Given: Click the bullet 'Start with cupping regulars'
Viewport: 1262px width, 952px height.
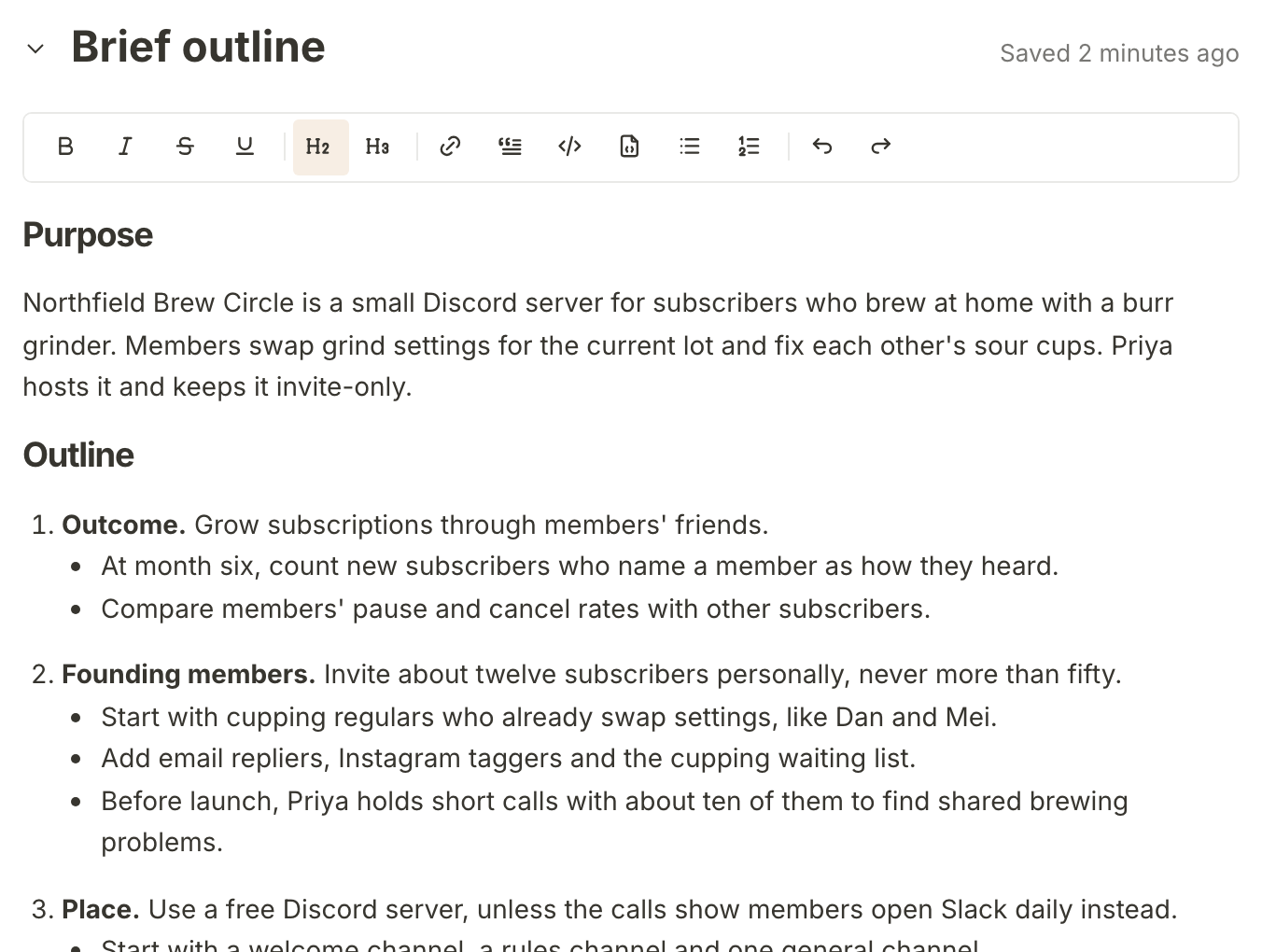Looking at the screenshot, I should click(x=549, y=717).
